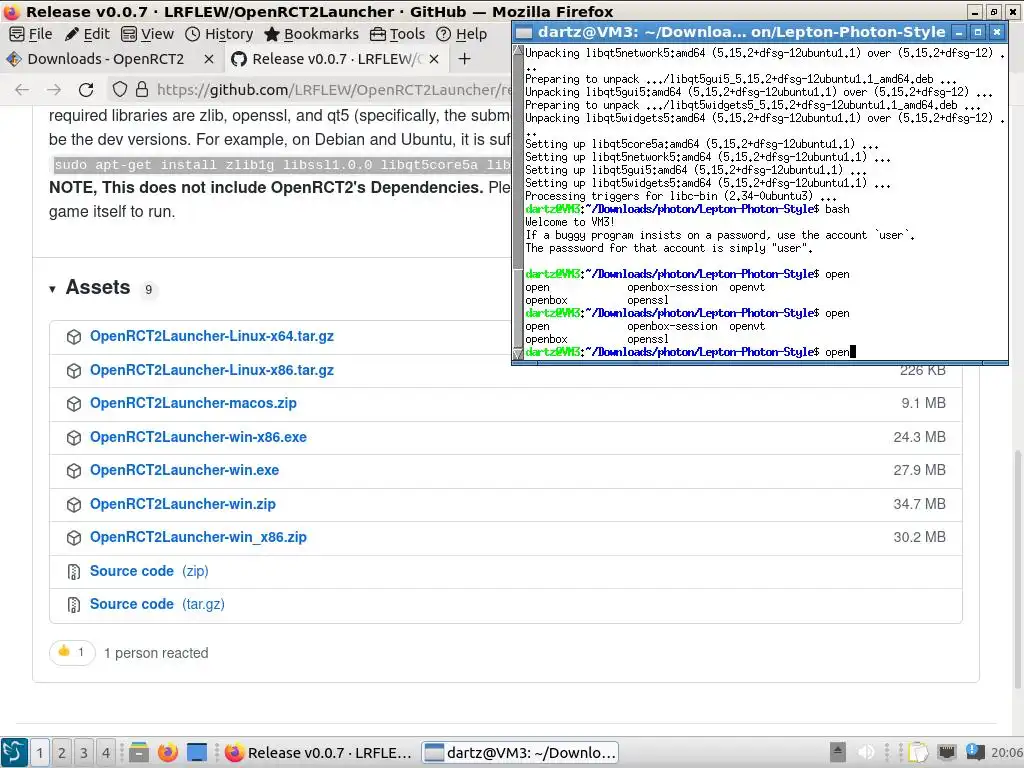Screen dimensions: 1024x768
Task: Open the Tools menu
Action: [397, 34]
